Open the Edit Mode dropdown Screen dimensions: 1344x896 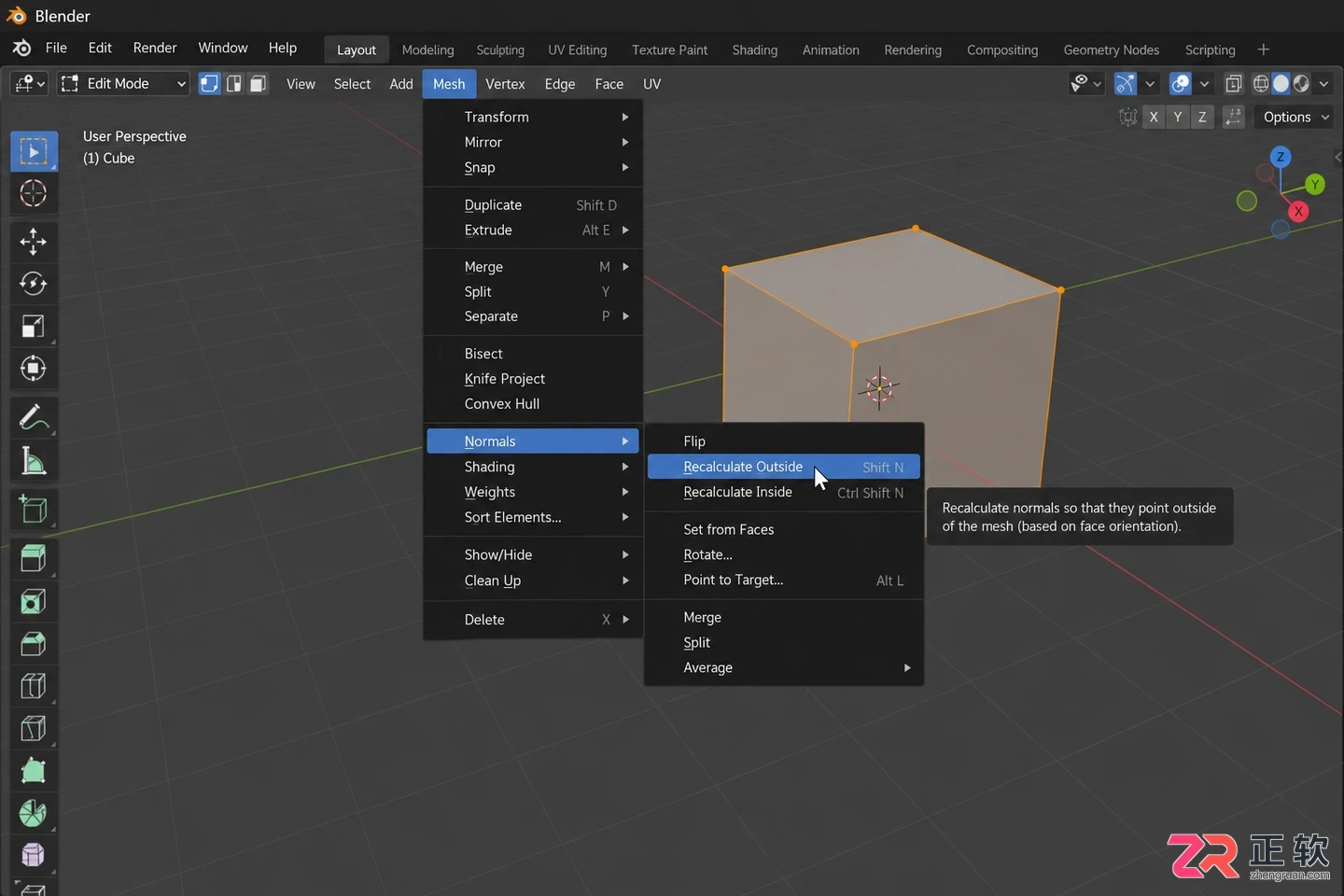[123, 84]
